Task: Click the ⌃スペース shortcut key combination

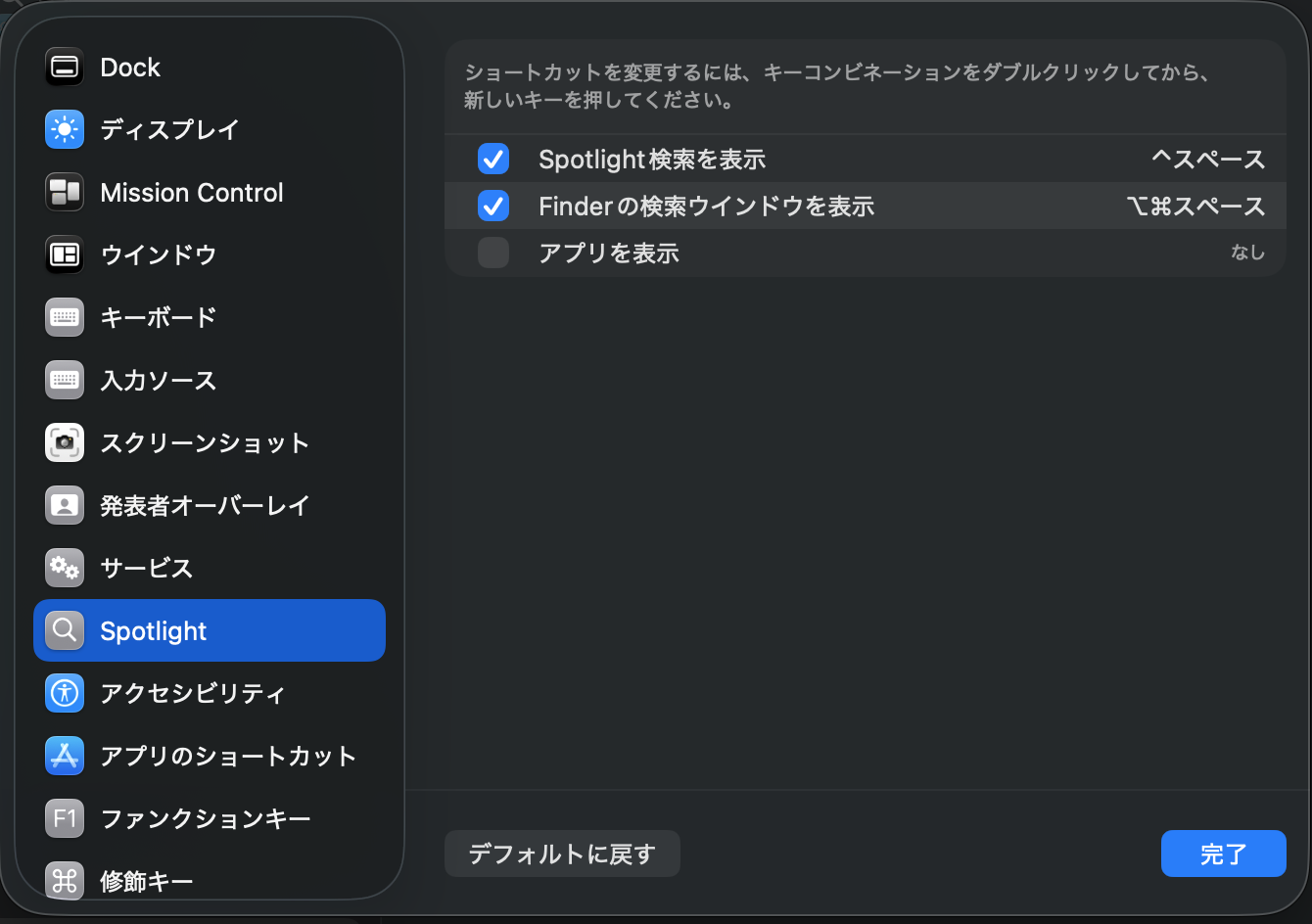Action: pos(1208,159)
